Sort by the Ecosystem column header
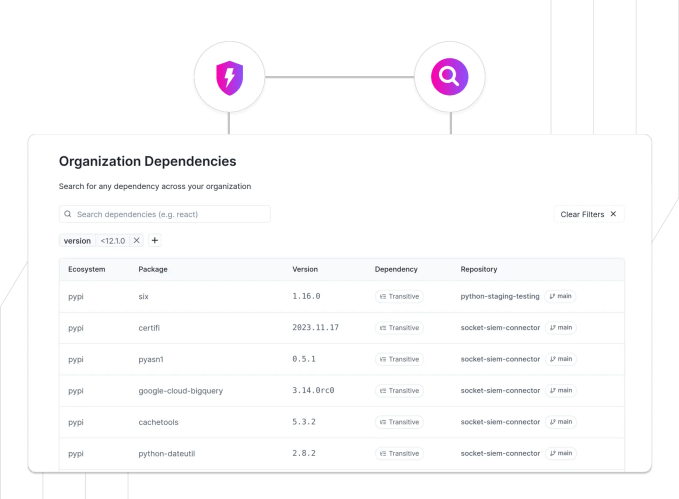The width and height of the screenshot is (679, 499). pyautogui.click(x=87, y=270)
